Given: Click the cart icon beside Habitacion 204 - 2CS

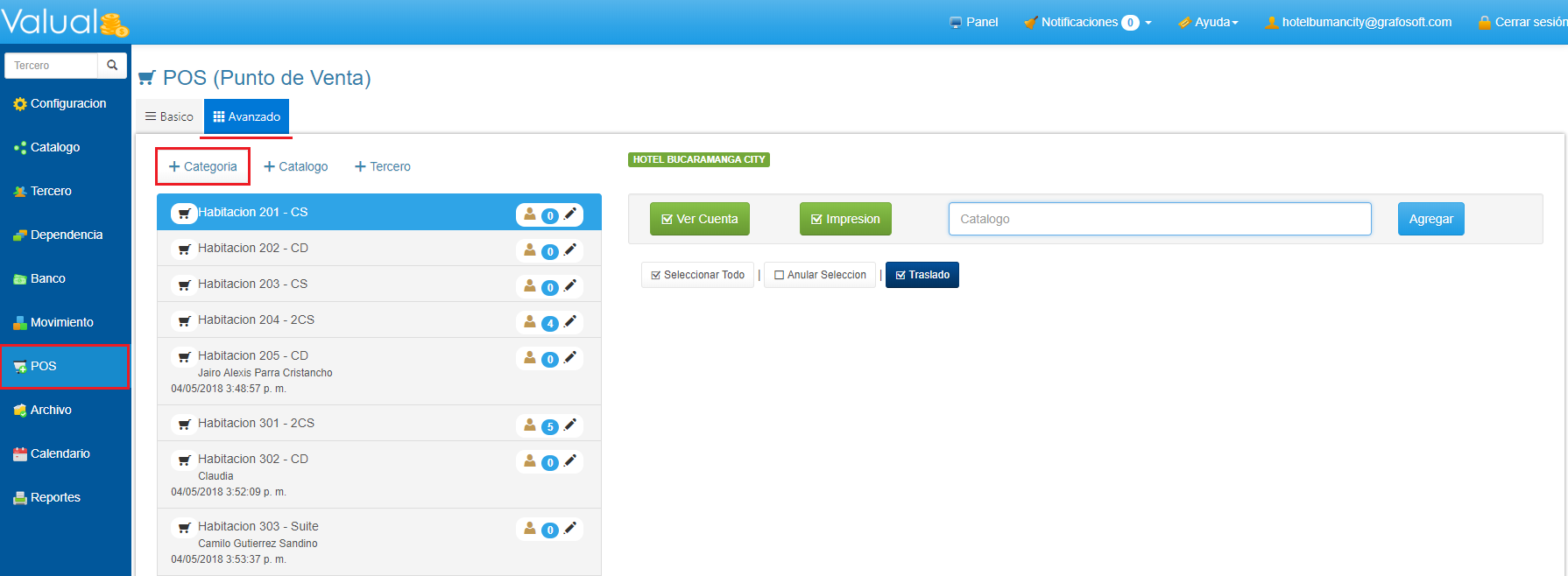Looking at the screenshot, I should click(x=184, y=320).
